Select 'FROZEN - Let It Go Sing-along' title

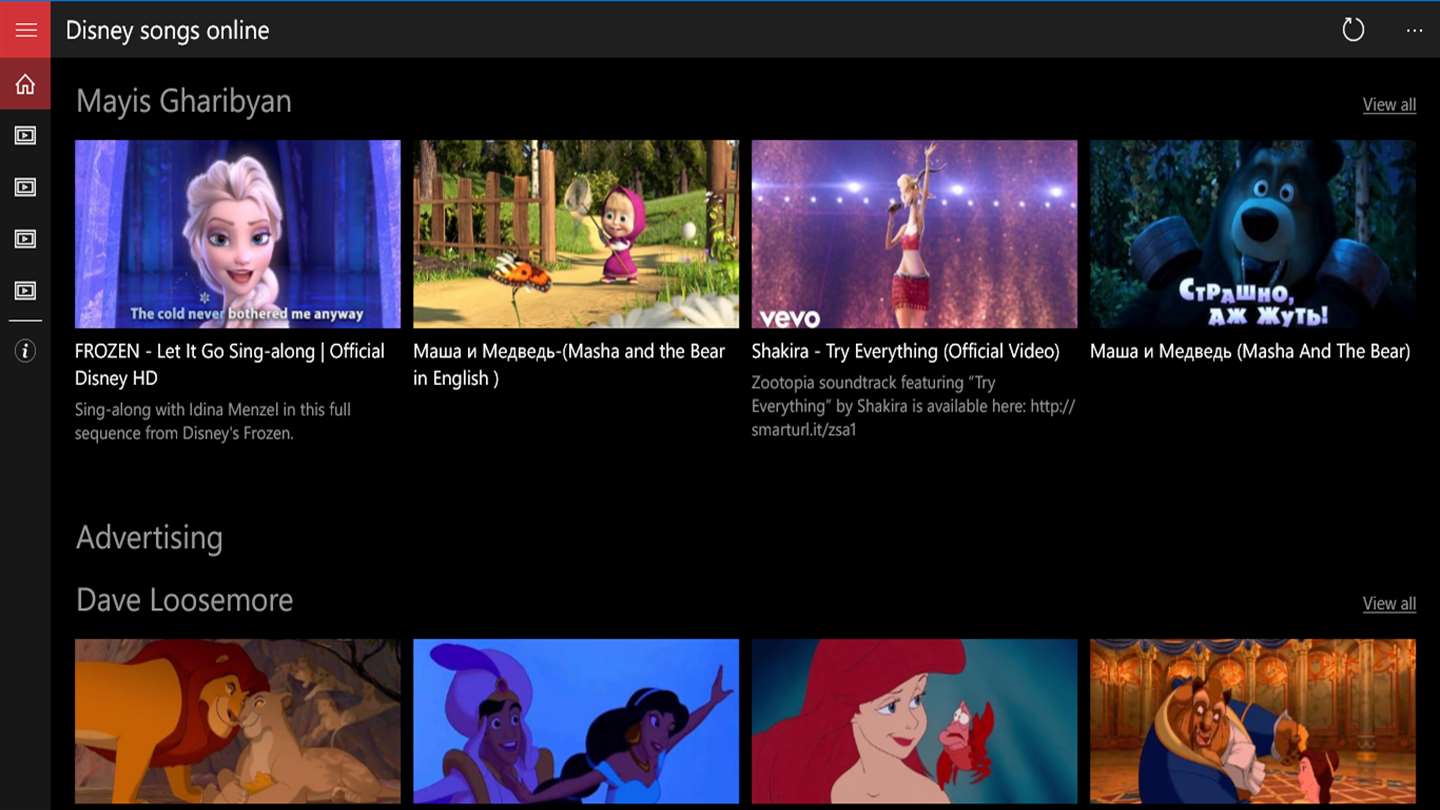(x=230, y=364)
